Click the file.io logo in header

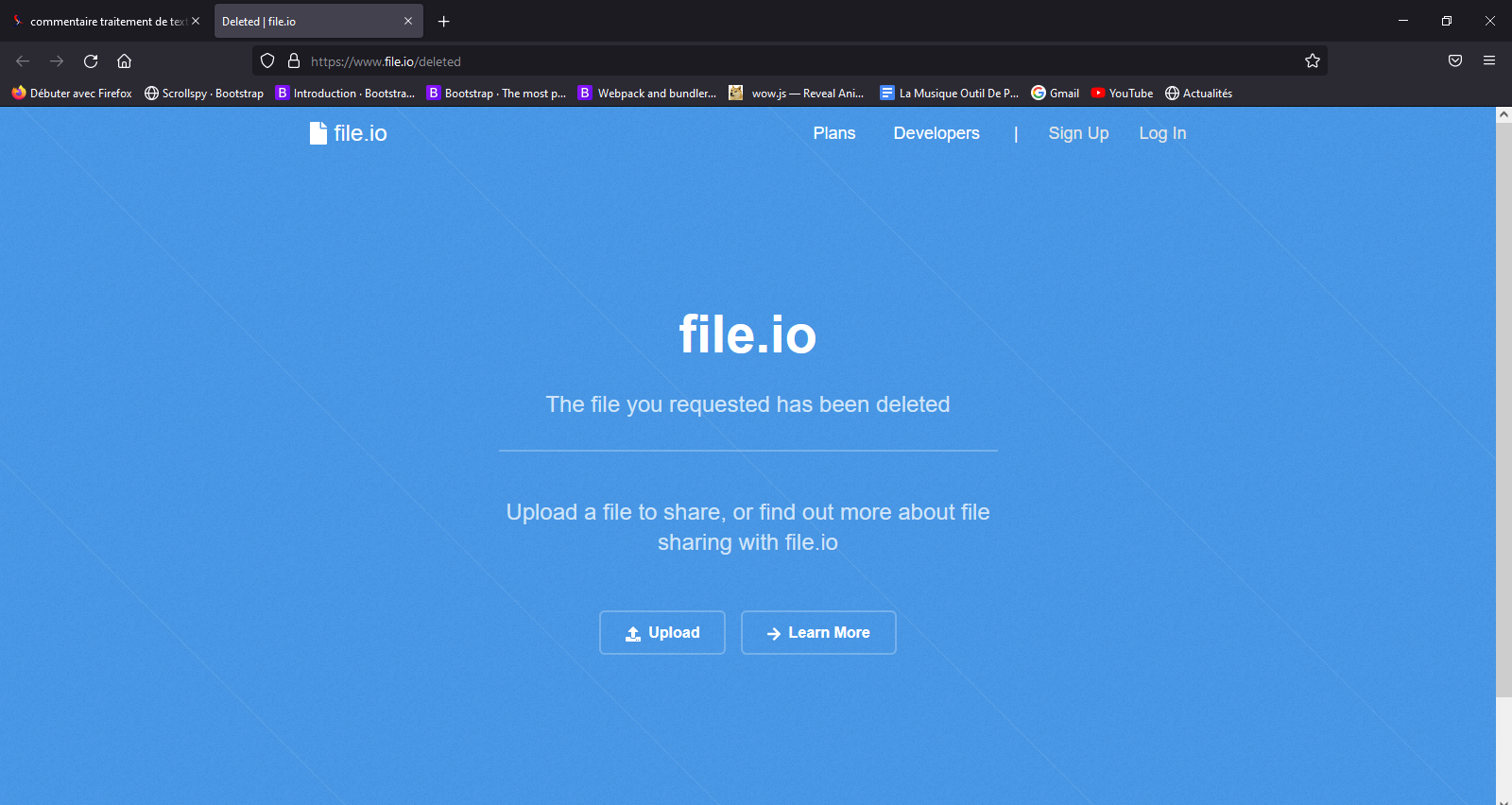[348, 133]
